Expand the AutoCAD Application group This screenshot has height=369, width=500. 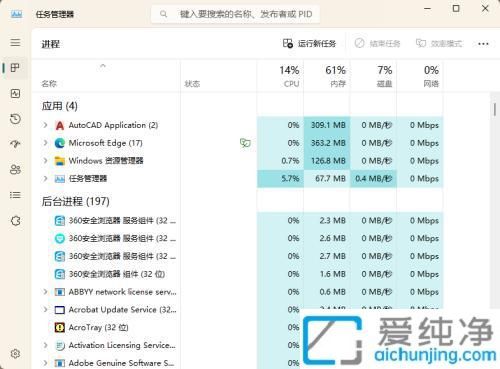point(45,125)
